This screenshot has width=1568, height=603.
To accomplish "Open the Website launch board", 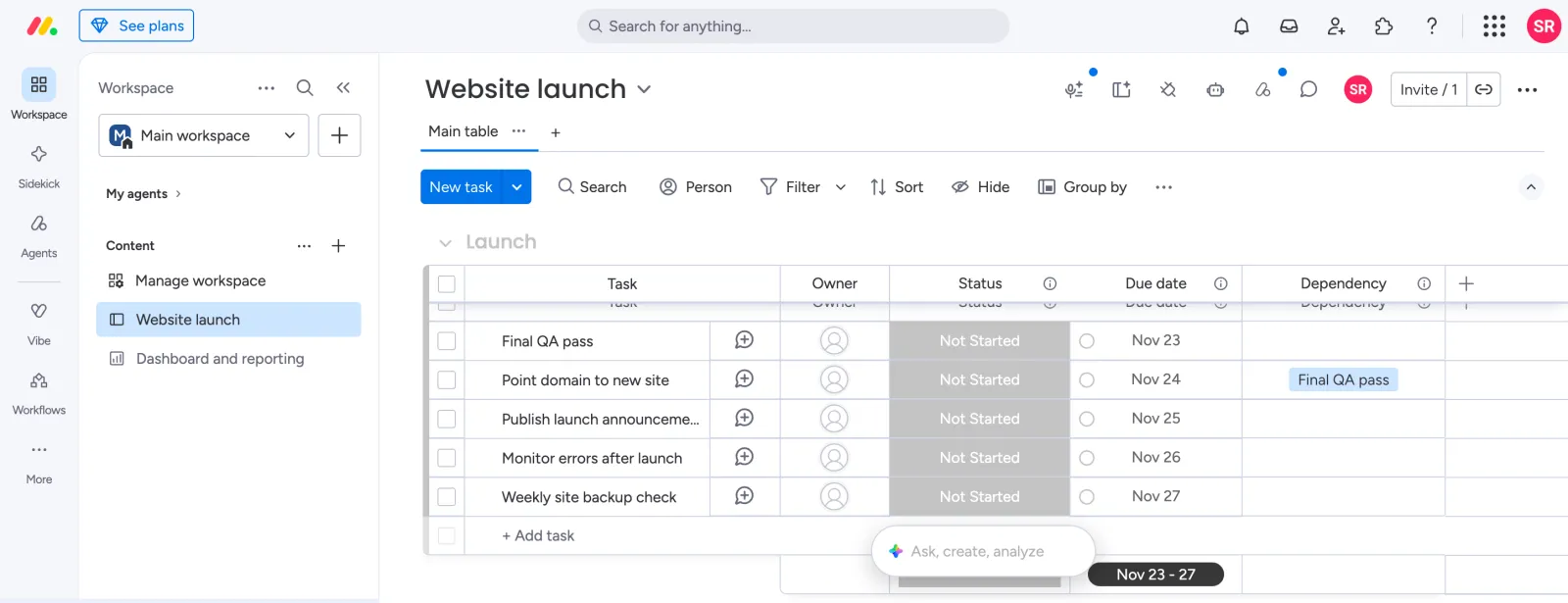I will (228, 320).
